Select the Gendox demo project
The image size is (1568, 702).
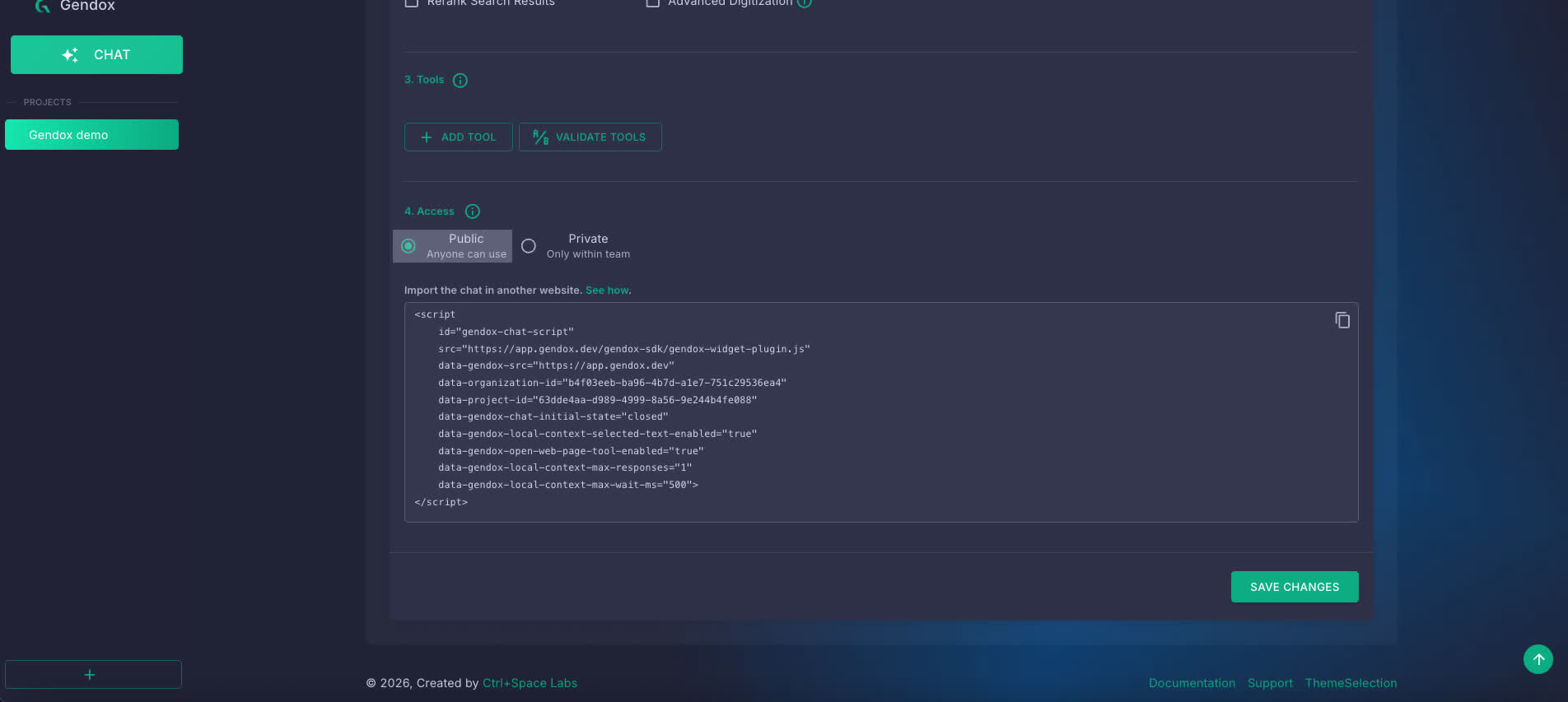click(91, 135)
